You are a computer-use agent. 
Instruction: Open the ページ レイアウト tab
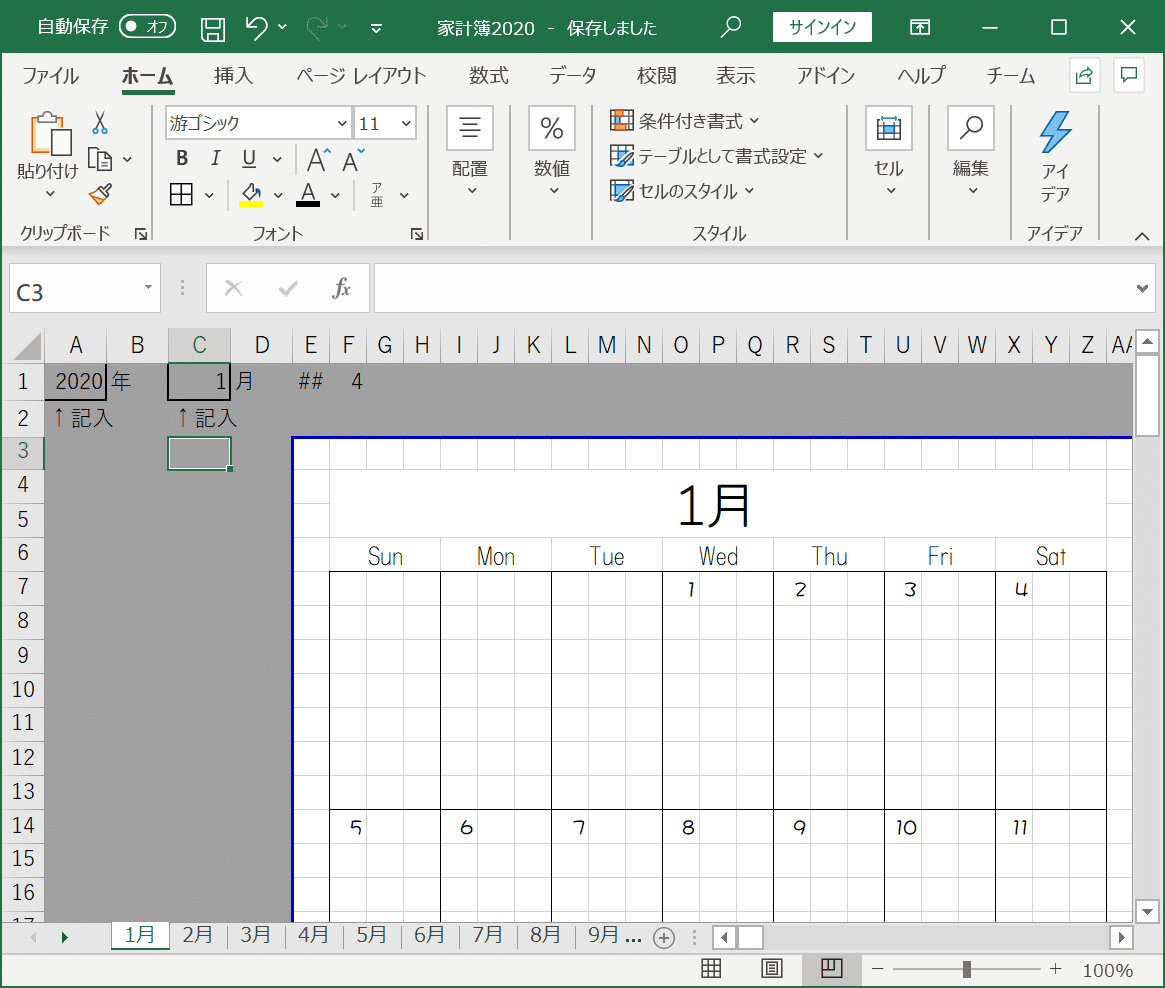[361, 76]
